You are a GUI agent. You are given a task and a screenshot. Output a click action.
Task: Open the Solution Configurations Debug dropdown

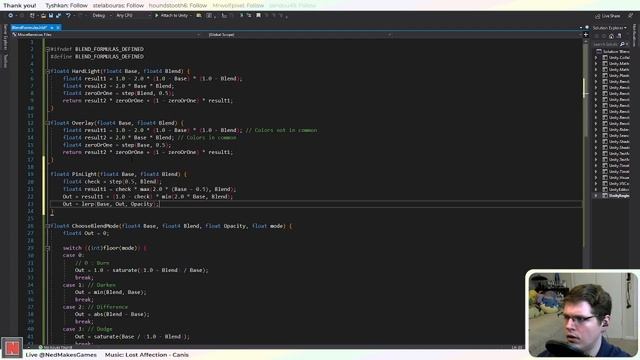tap(102, 16)
